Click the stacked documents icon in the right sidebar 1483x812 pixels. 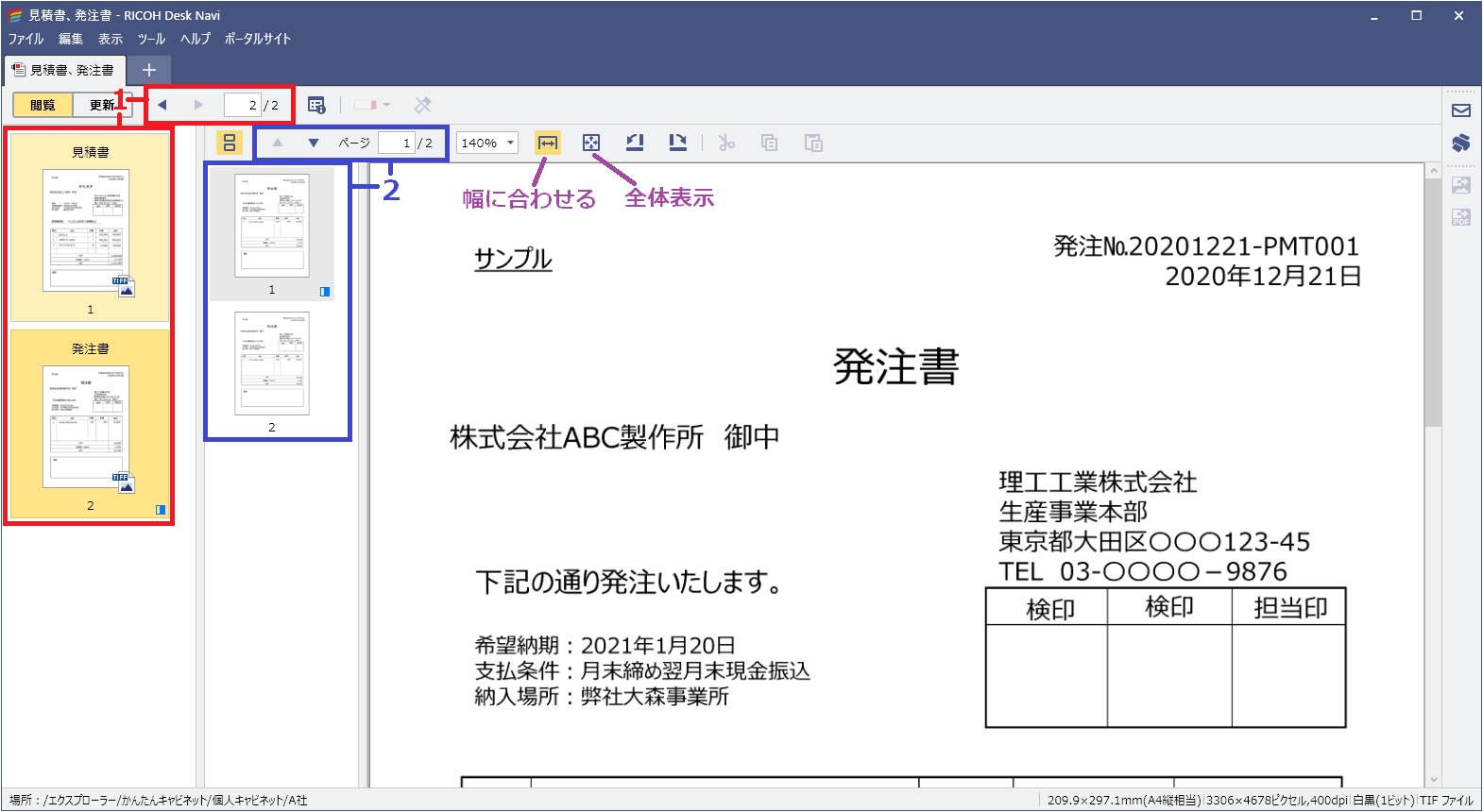click(1461, 143)
